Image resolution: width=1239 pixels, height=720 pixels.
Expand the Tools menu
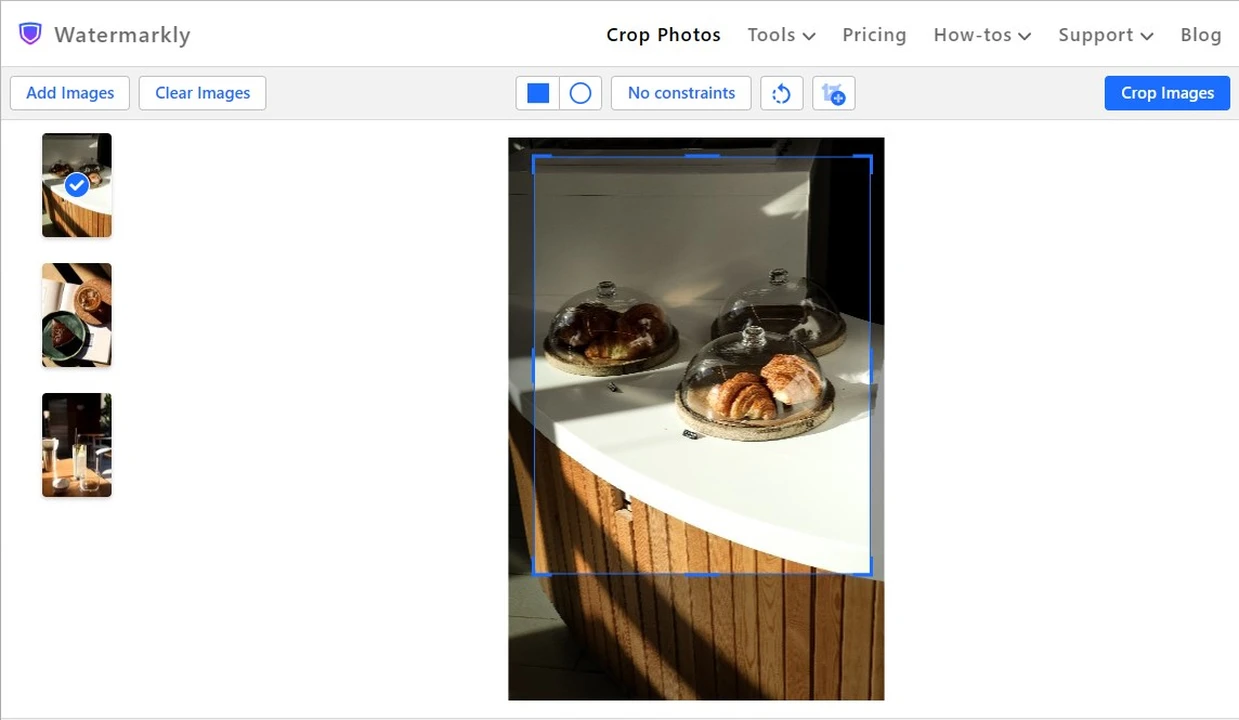point(781,35)
